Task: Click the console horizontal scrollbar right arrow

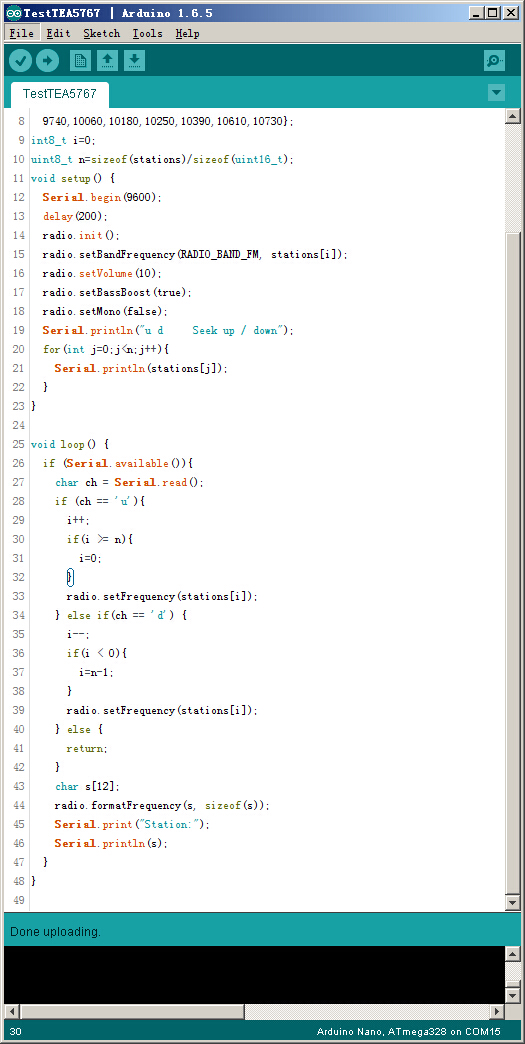Action: coord(497,1011)
